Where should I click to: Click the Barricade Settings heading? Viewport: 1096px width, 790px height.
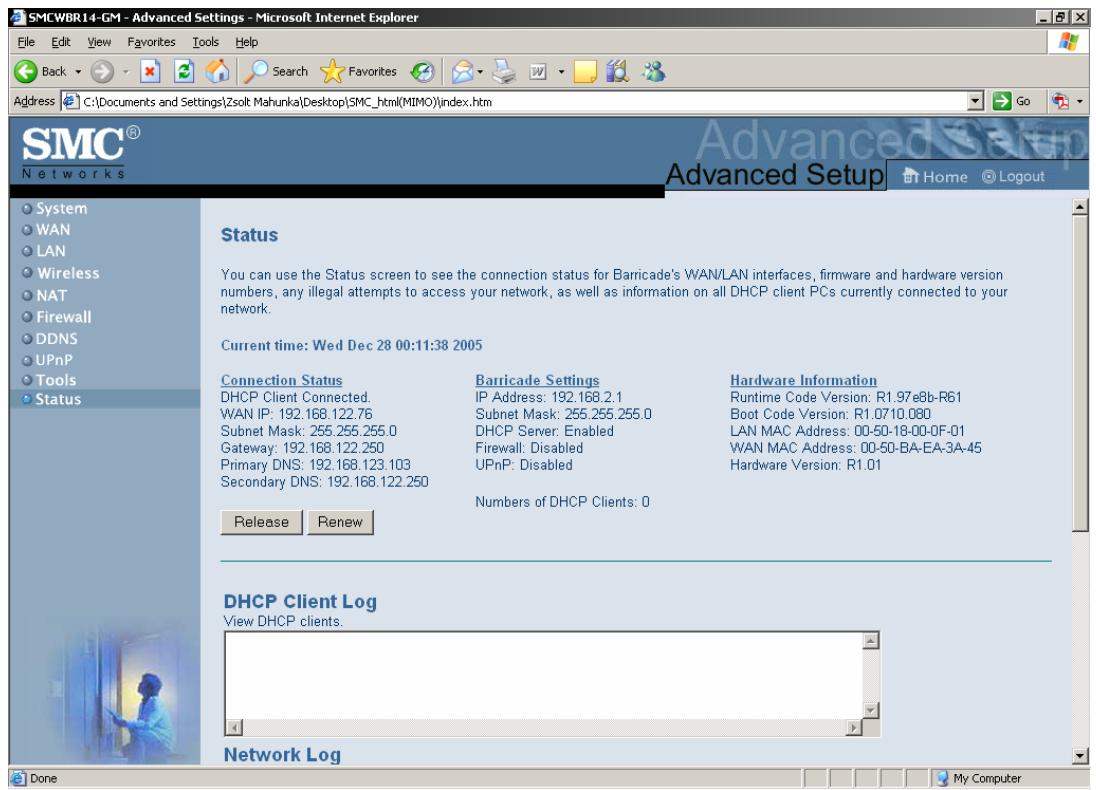coord(538,380)
